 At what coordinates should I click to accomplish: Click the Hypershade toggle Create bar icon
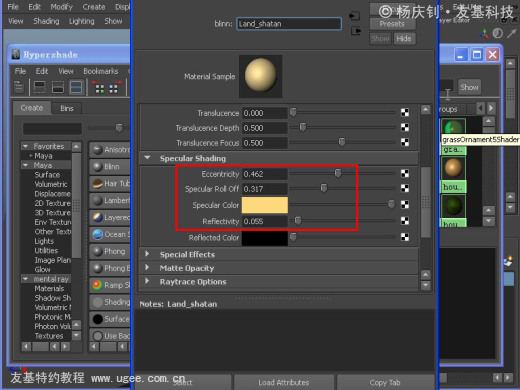click(x=19, y=87)
